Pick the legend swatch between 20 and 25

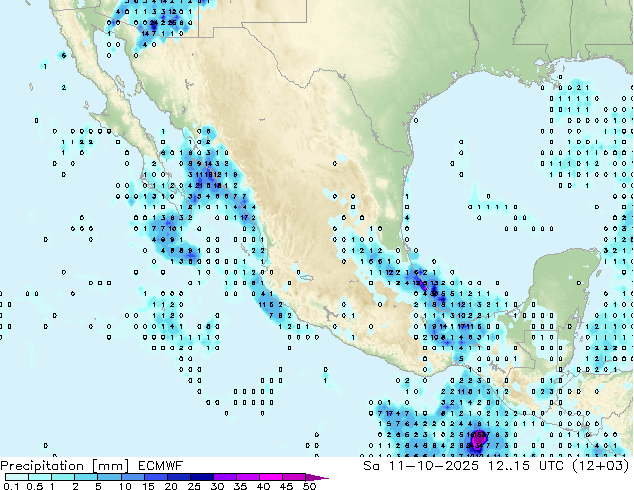178,477
